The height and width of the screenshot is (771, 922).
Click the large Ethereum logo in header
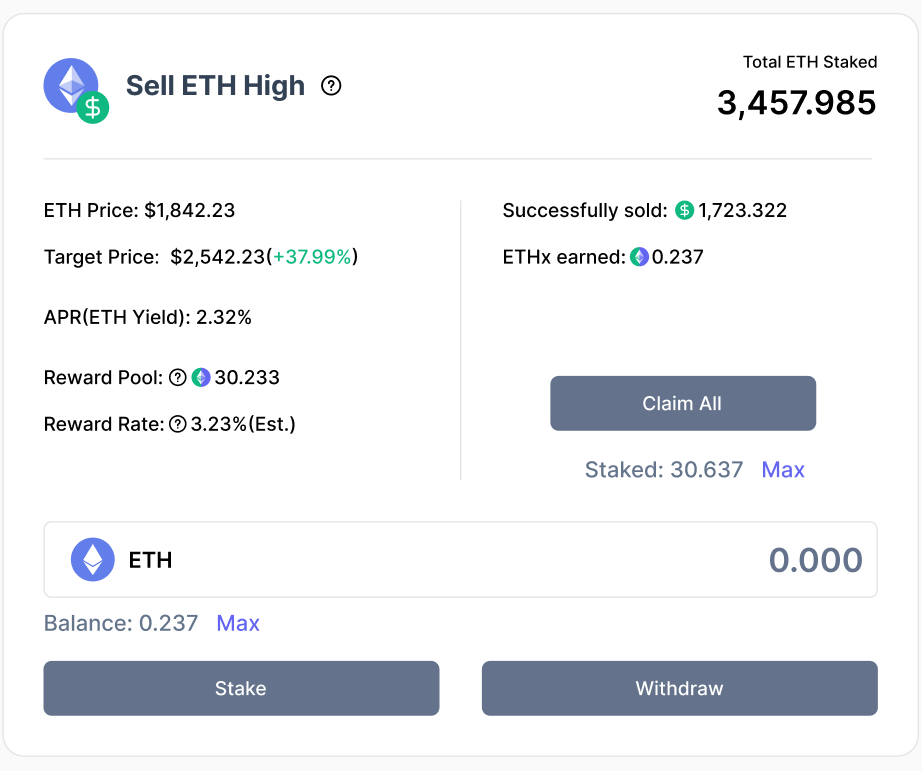pyautogui.click(x=70, y=84)
